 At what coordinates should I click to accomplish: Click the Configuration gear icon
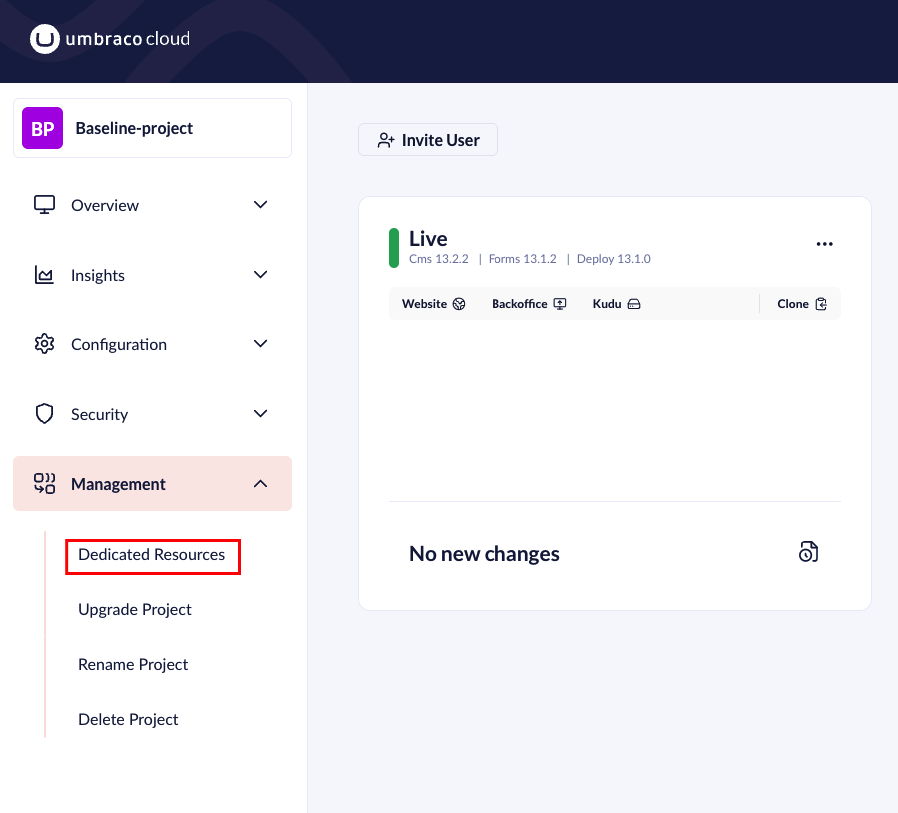(44, 344)
